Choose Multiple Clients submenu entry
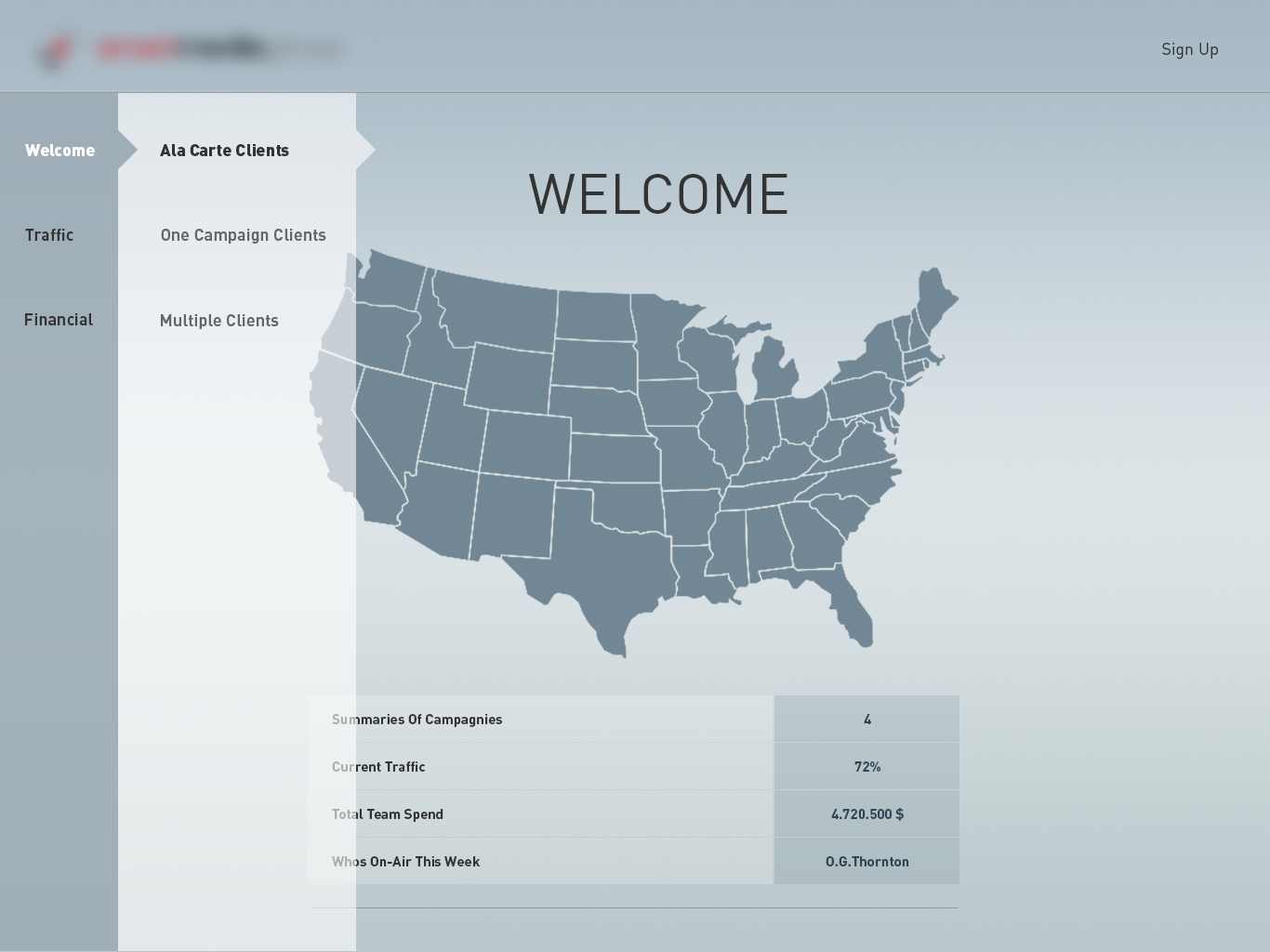 click(x=218, y=321)
